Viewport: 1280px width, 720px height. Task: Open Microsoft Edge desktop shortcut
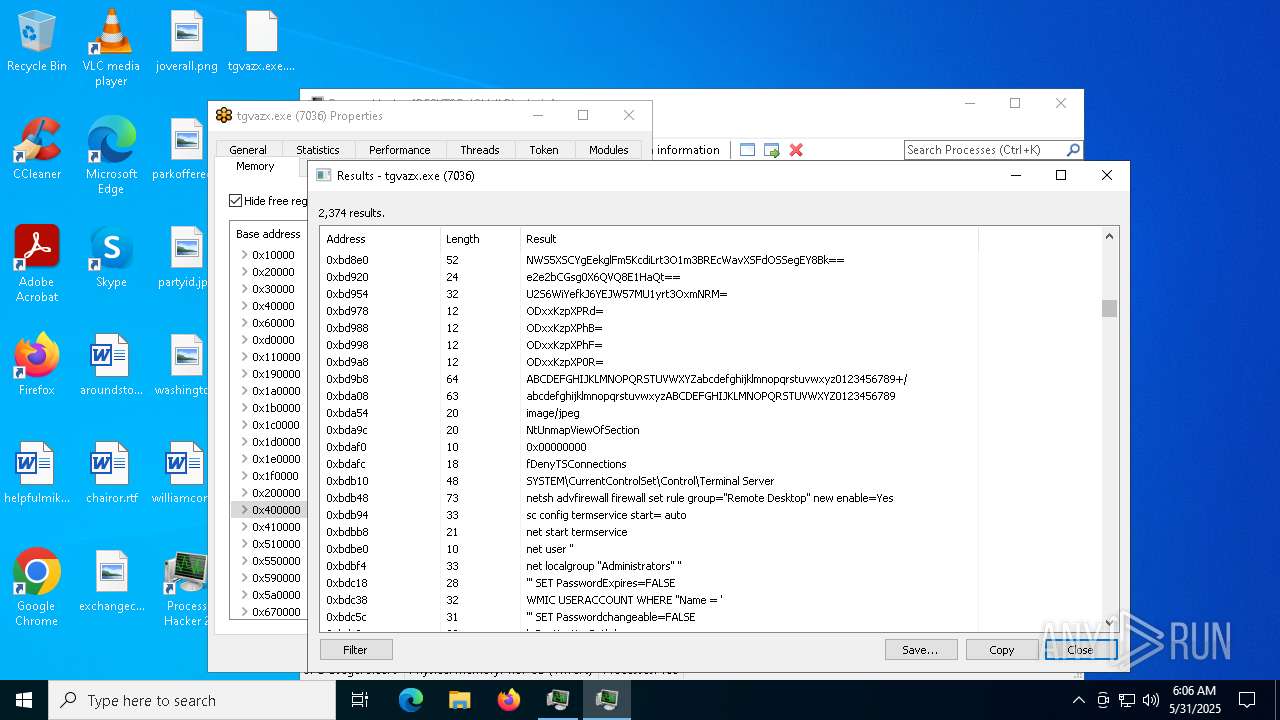pyautogui.click(x=111, y=155)
